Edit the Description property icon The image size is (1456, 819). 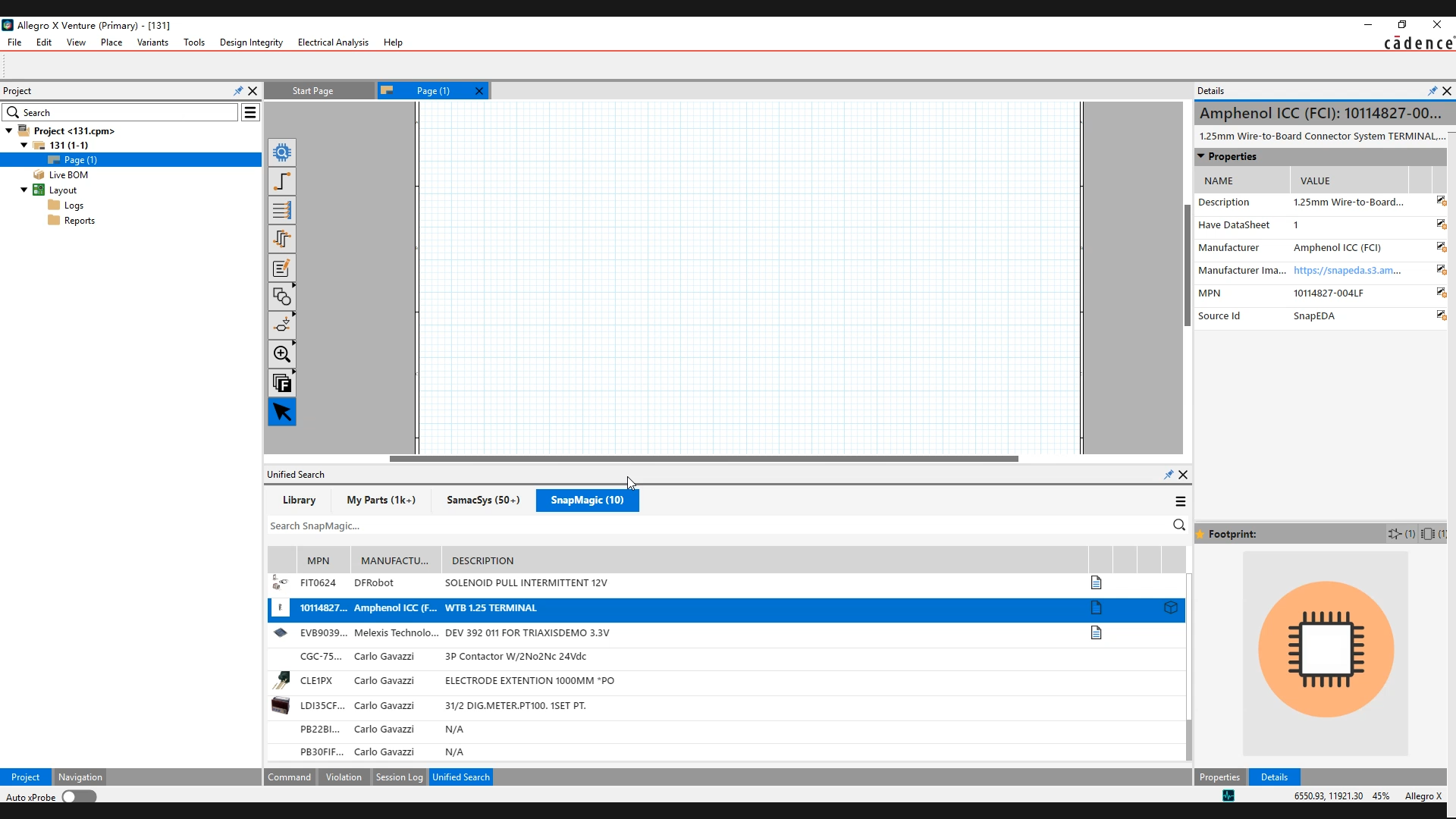coord(1441,202)
